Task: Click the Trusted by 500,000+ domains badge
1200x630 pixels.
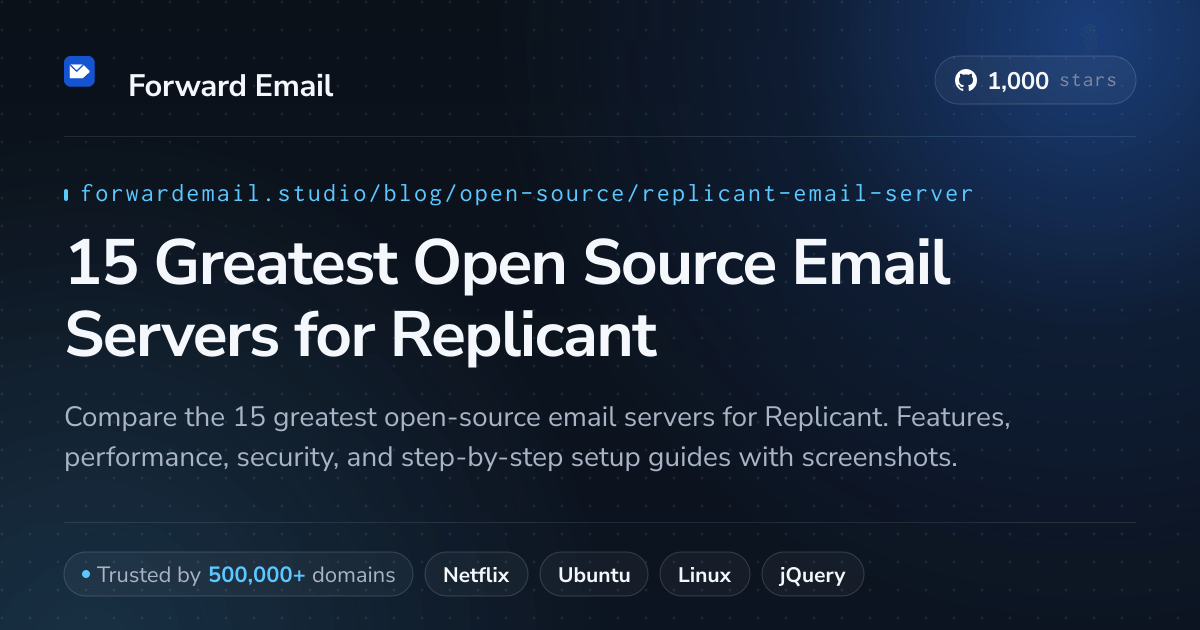Action: (x=238, y=575)
